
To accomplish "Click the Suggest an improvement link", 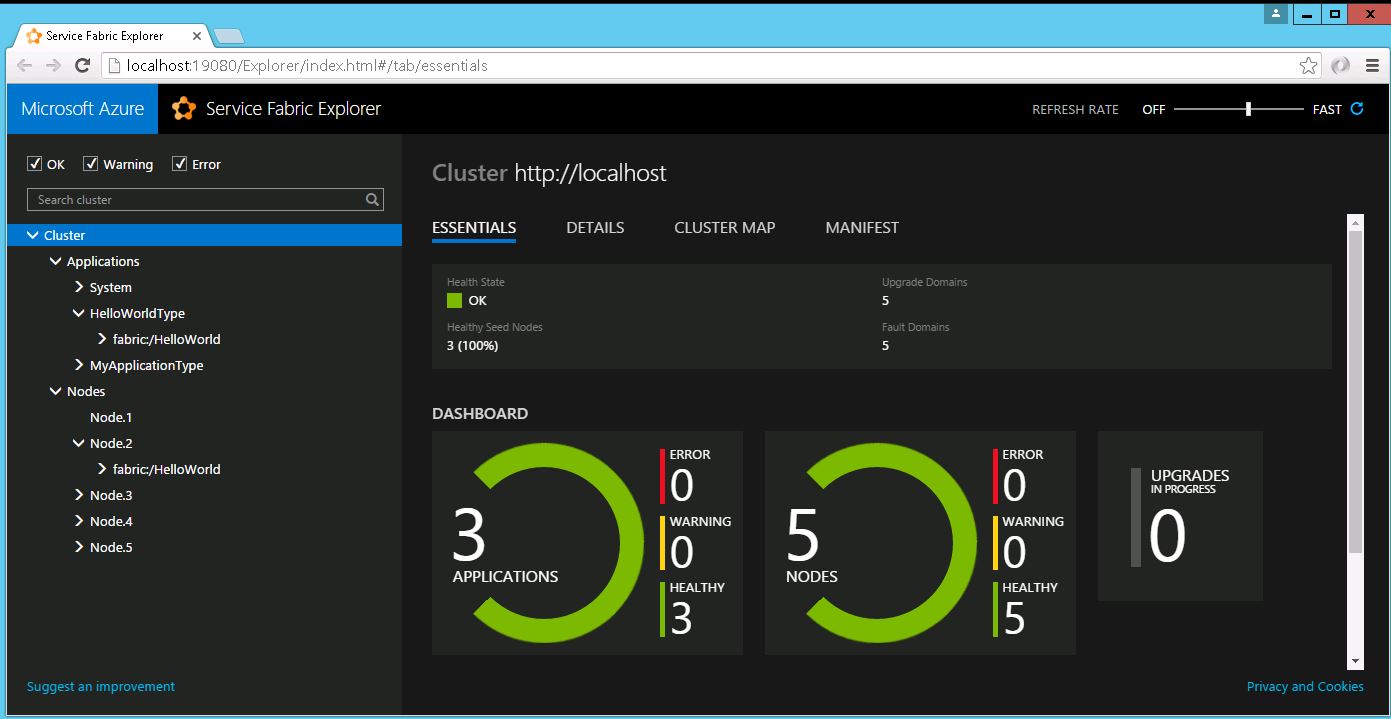I will pyautogui.click(x=101, y=686).
